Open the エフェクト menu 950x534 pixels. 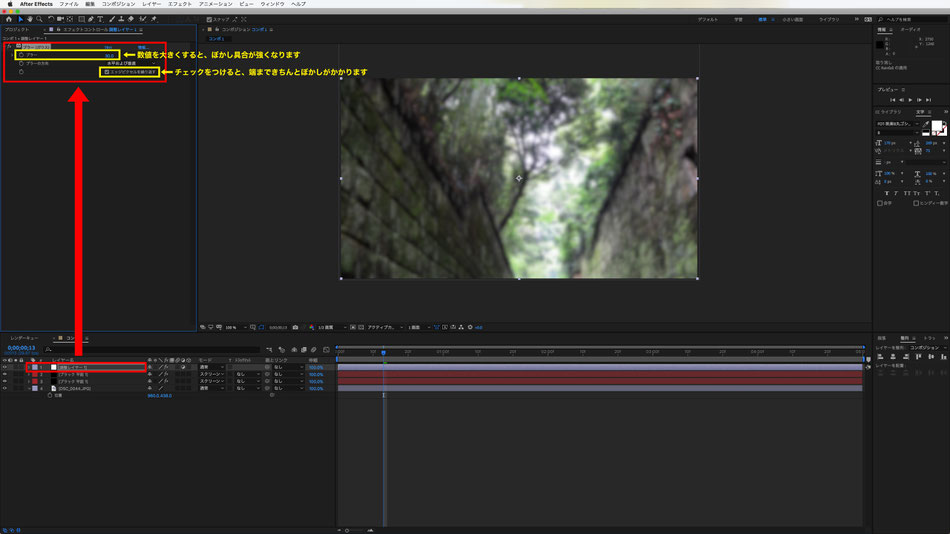179,4
